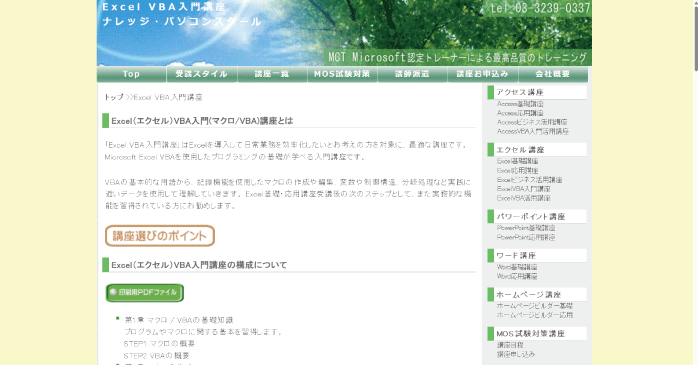Image resolution: width=698 pixels, height=365 pixels.
Task: Click the 第1章 マクロ / VBAの基礎知識 item
Action: pyautogui.click(x=179, y=320)
